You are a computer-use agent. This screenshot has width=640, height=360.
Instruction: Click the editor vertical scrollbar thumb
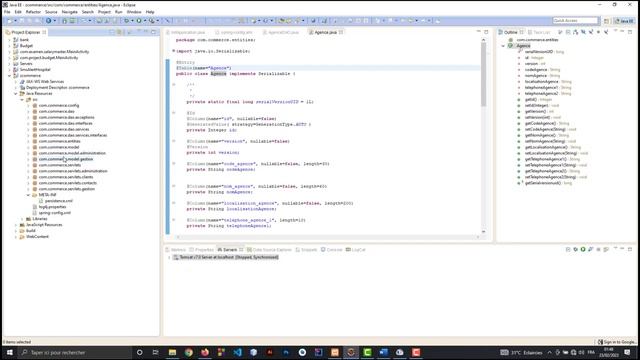tap(484, 74)
